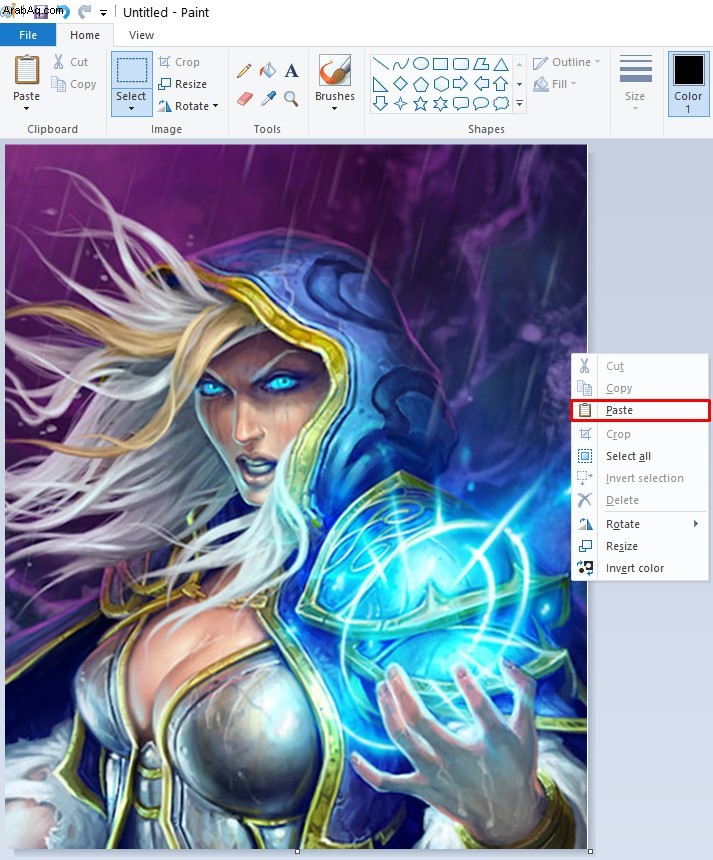713x860 pixels.
Task: Choose the Line shape
Action: [381, 64]
